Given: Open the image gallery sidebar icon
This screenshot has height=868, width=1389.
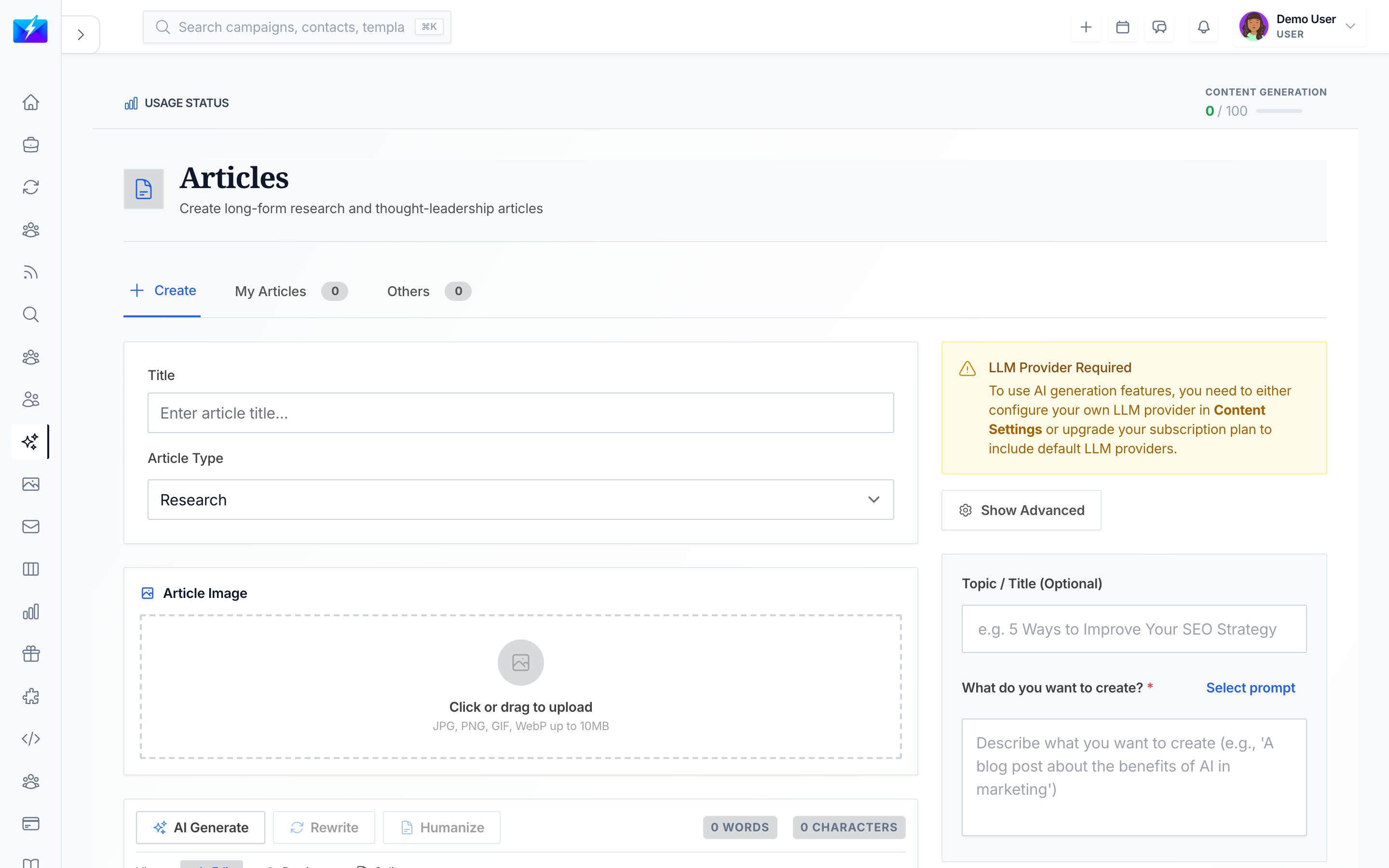Looking at the screenshot, I should [x=30, y=484].
